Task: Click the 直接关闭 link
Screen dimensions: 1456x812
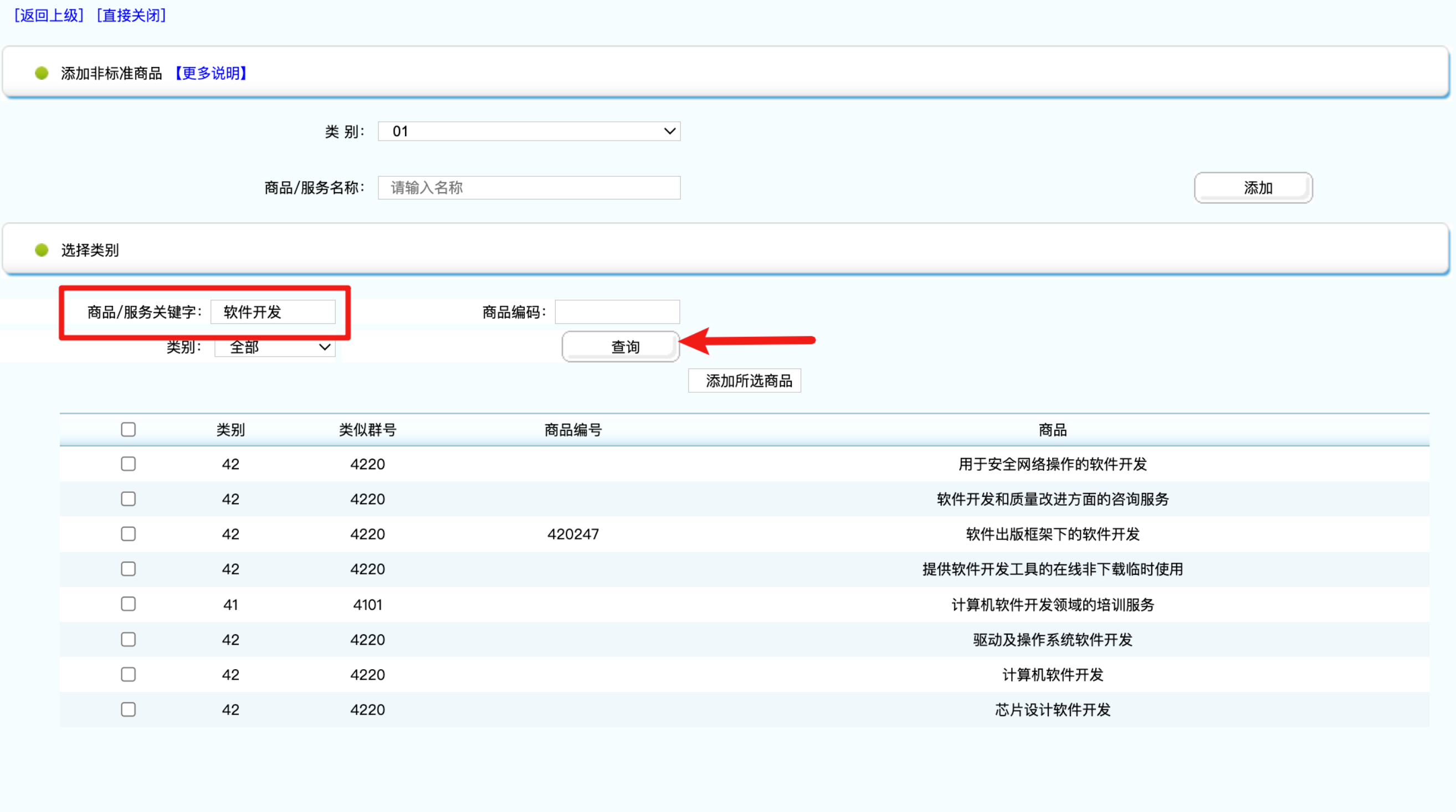Action: point(131,16)
